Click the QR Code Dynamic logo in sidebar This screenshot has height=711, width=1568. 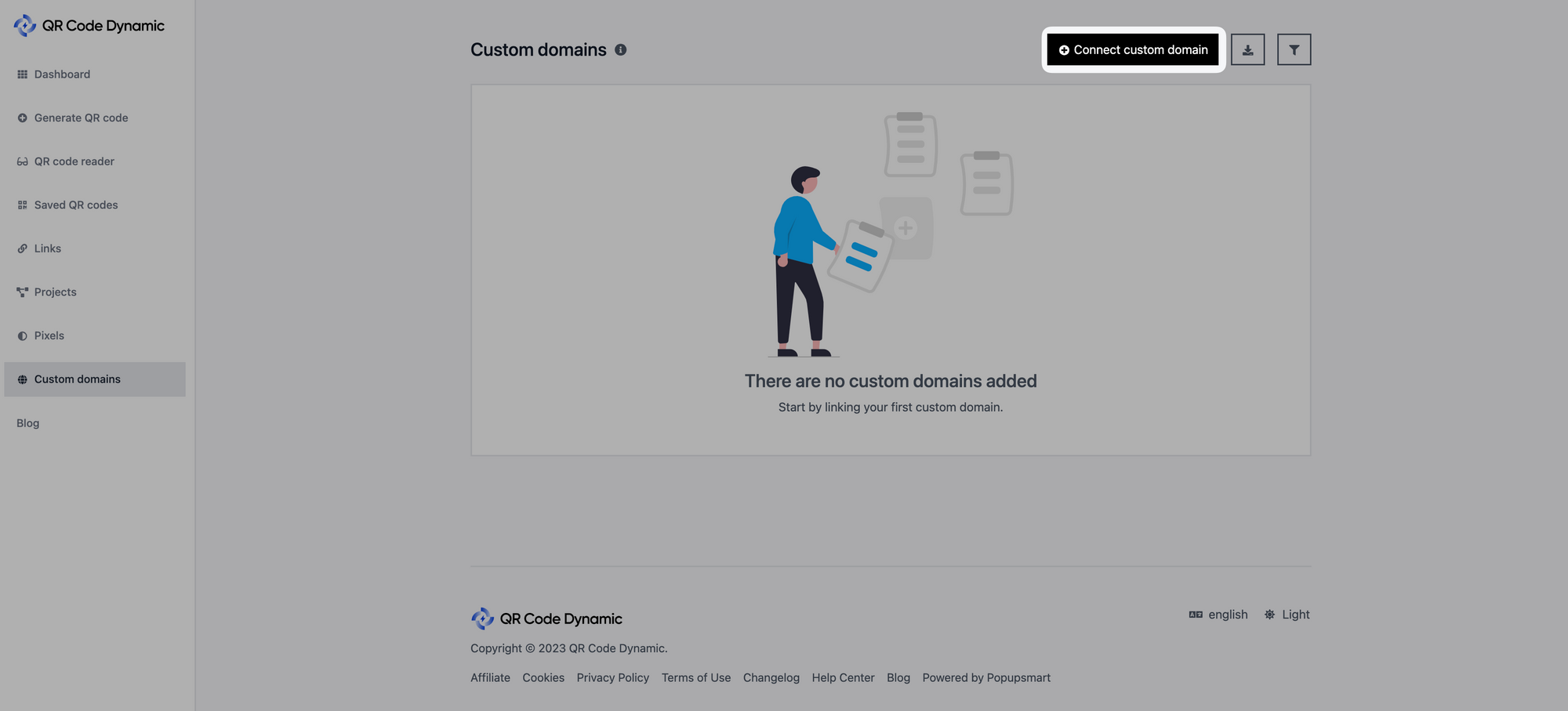[89, 26]
